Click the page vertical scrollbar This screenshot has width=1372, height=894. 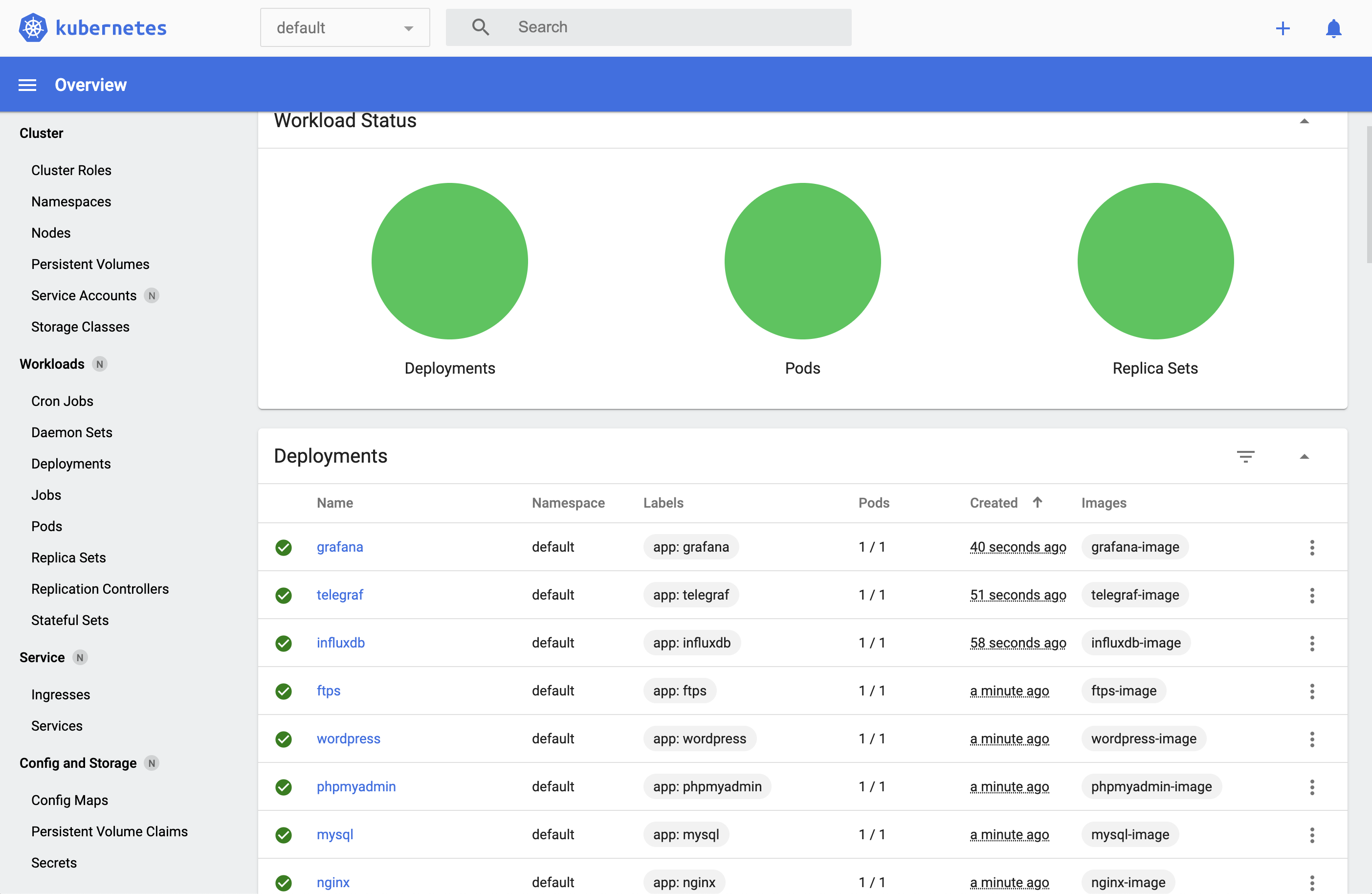tap(1369, 193)
